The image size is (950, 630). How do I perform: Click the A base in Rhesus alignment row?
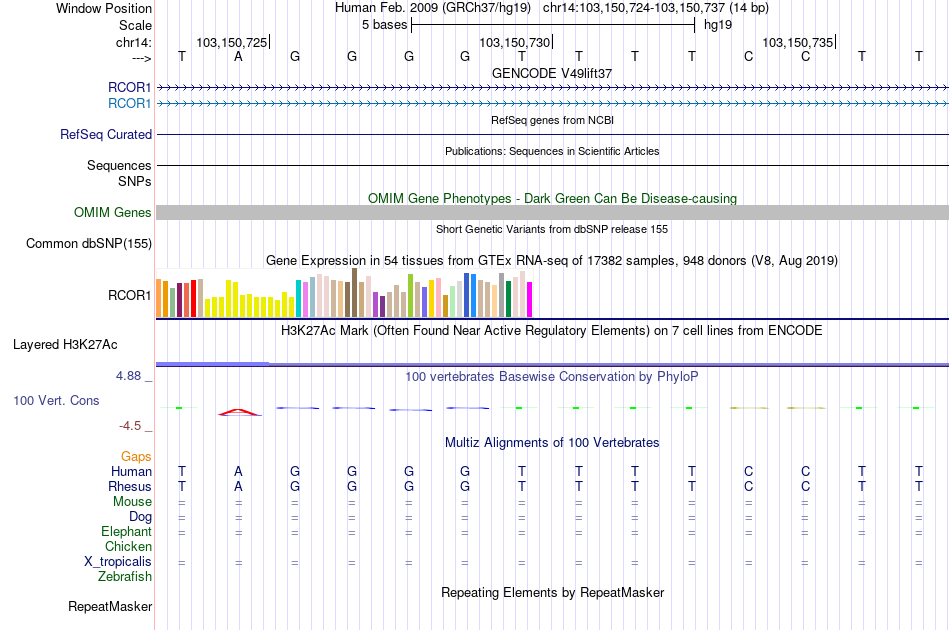click(x=238, y=486)
